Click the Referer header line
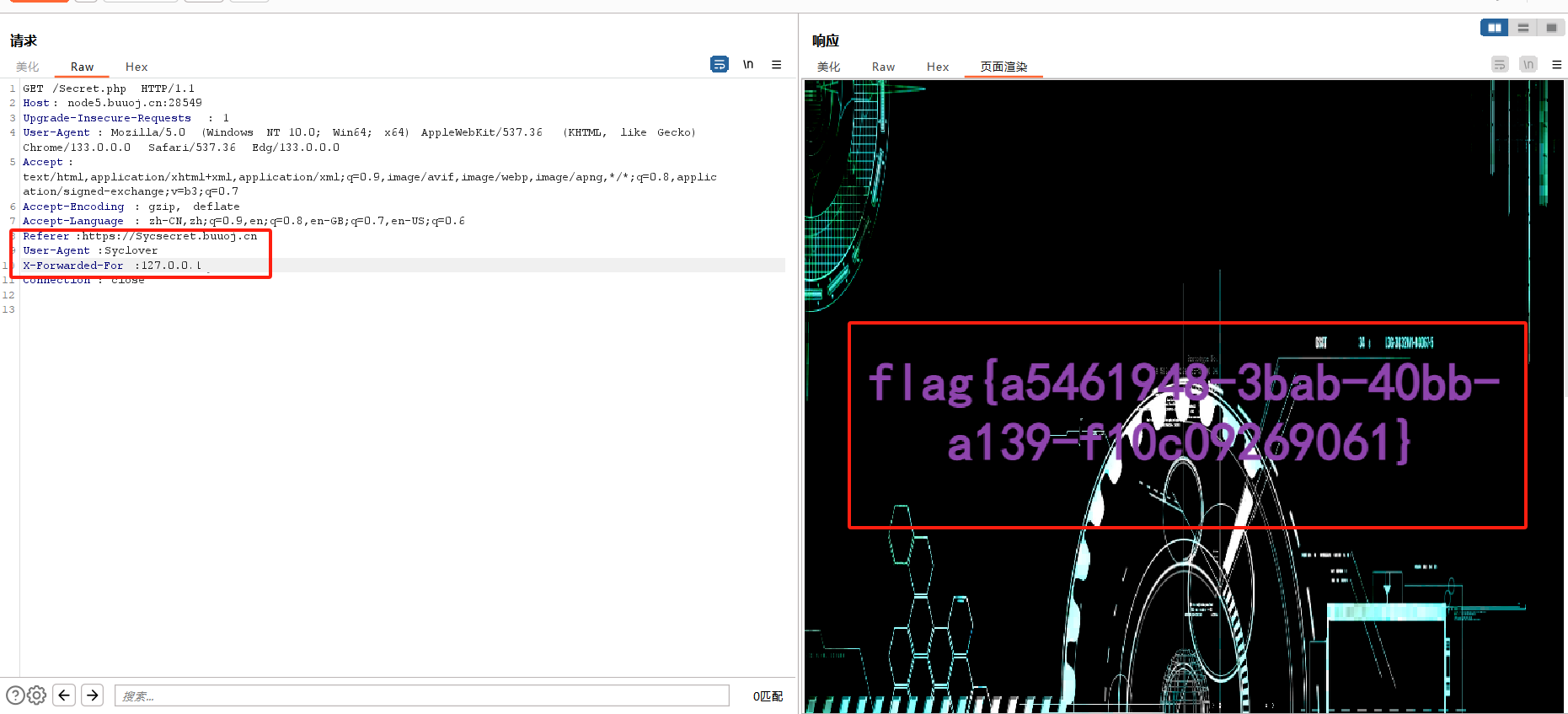 coord(140,236)
